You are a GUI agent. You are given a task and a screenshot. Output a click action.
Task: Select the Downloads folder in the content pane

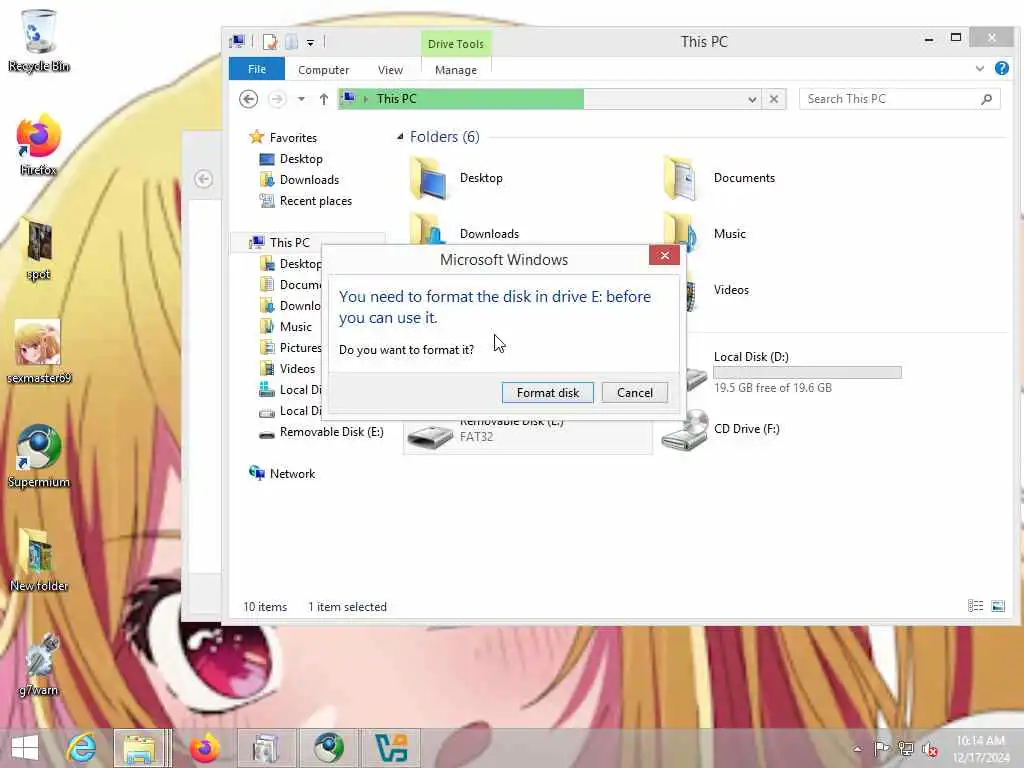[489, 234]
